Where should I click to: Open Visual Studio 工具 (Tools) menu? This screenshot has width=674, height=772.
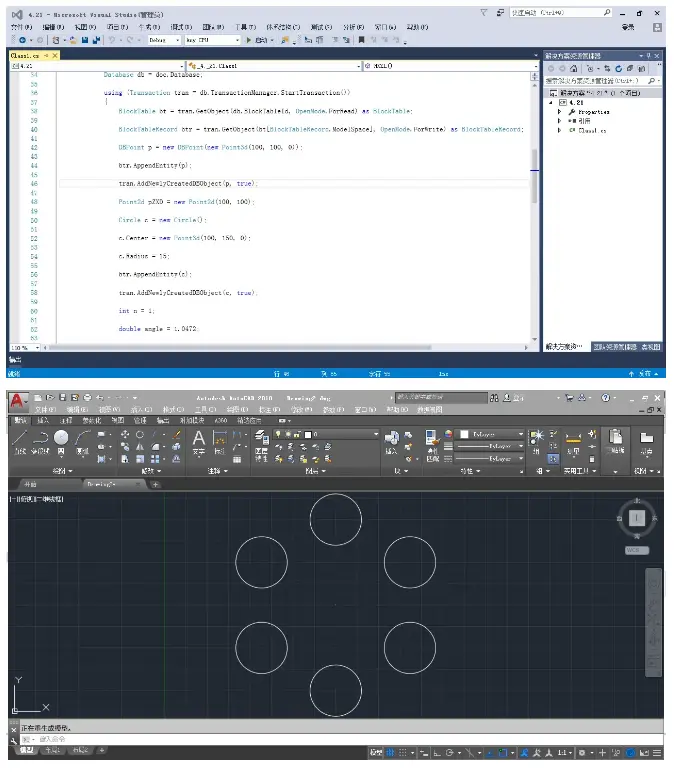click(245, 27)
